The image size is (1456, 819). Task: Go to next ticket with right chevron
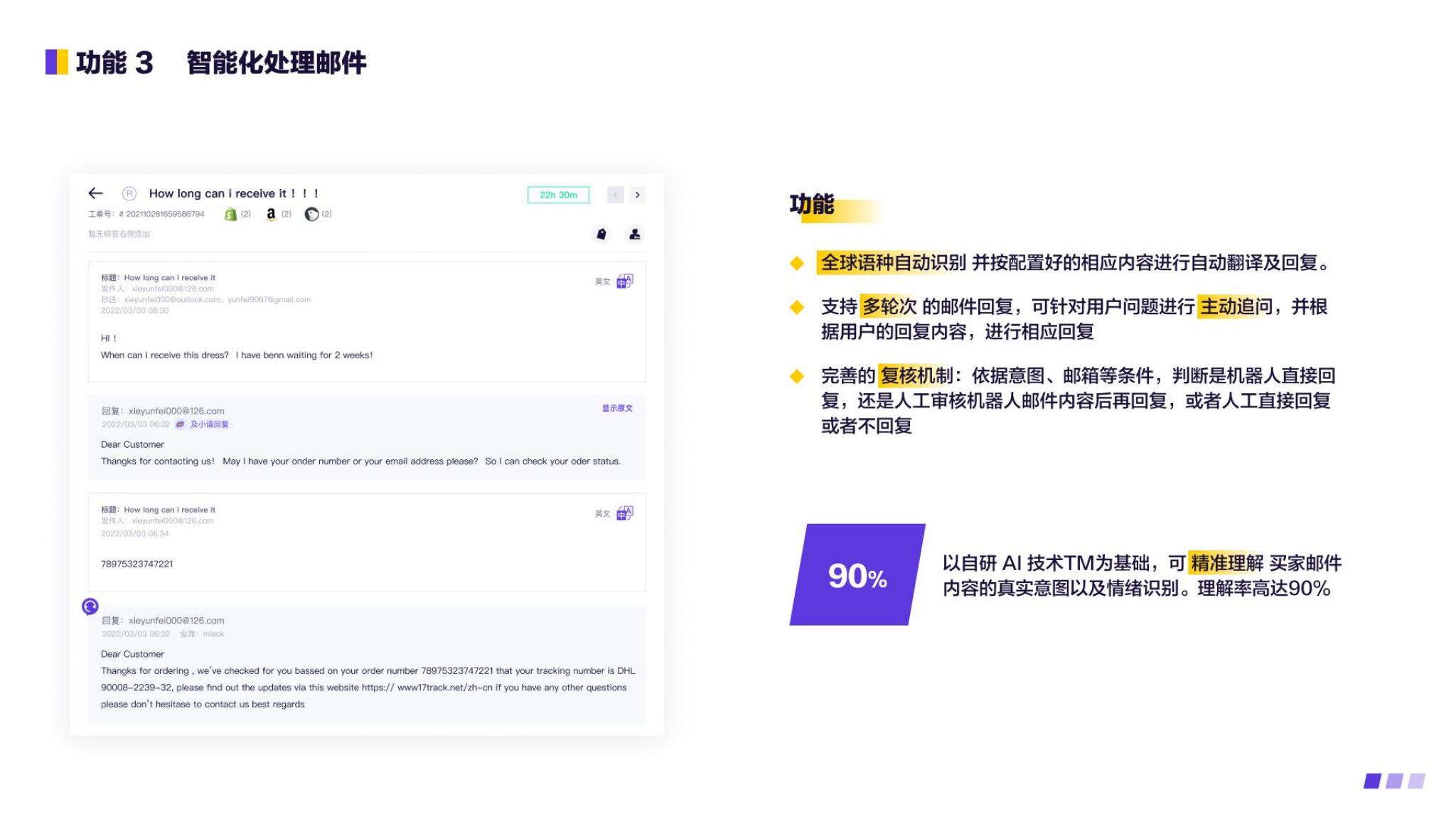[637, 195]
